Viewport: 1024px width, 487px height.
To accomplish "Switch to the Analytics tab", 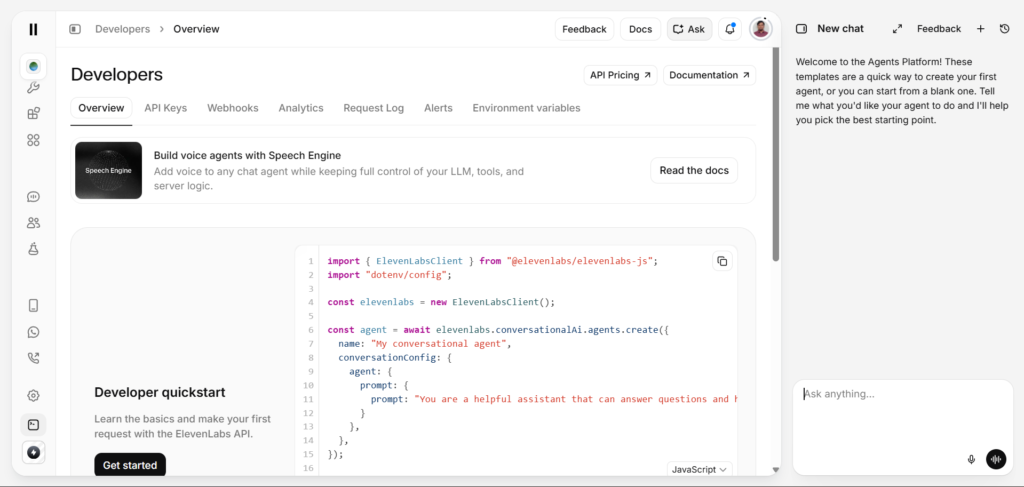I will pos(301,108).
